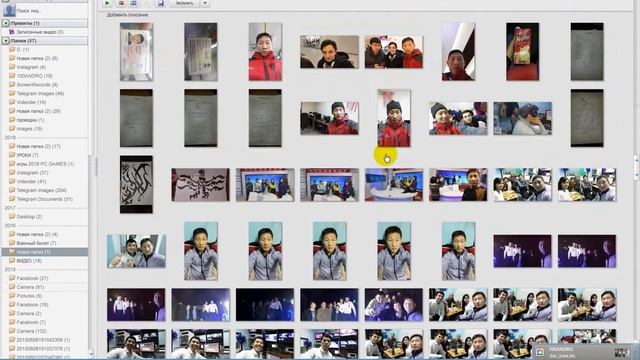640x360 pixels.
Task: Select the Новая папка (2) (17) folder
Action: point(38,146)
